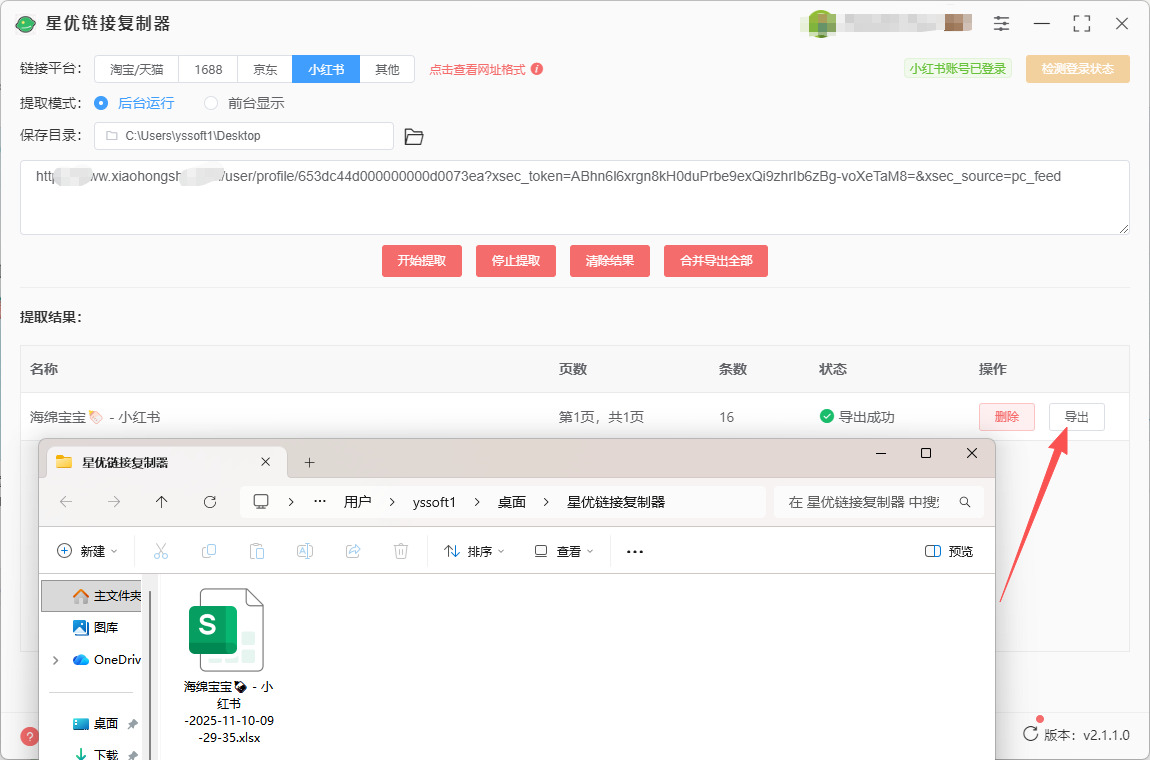The image size is (1150, 760).
Task: Open the 排序 sort dropdown
Action: pos(475,551)
